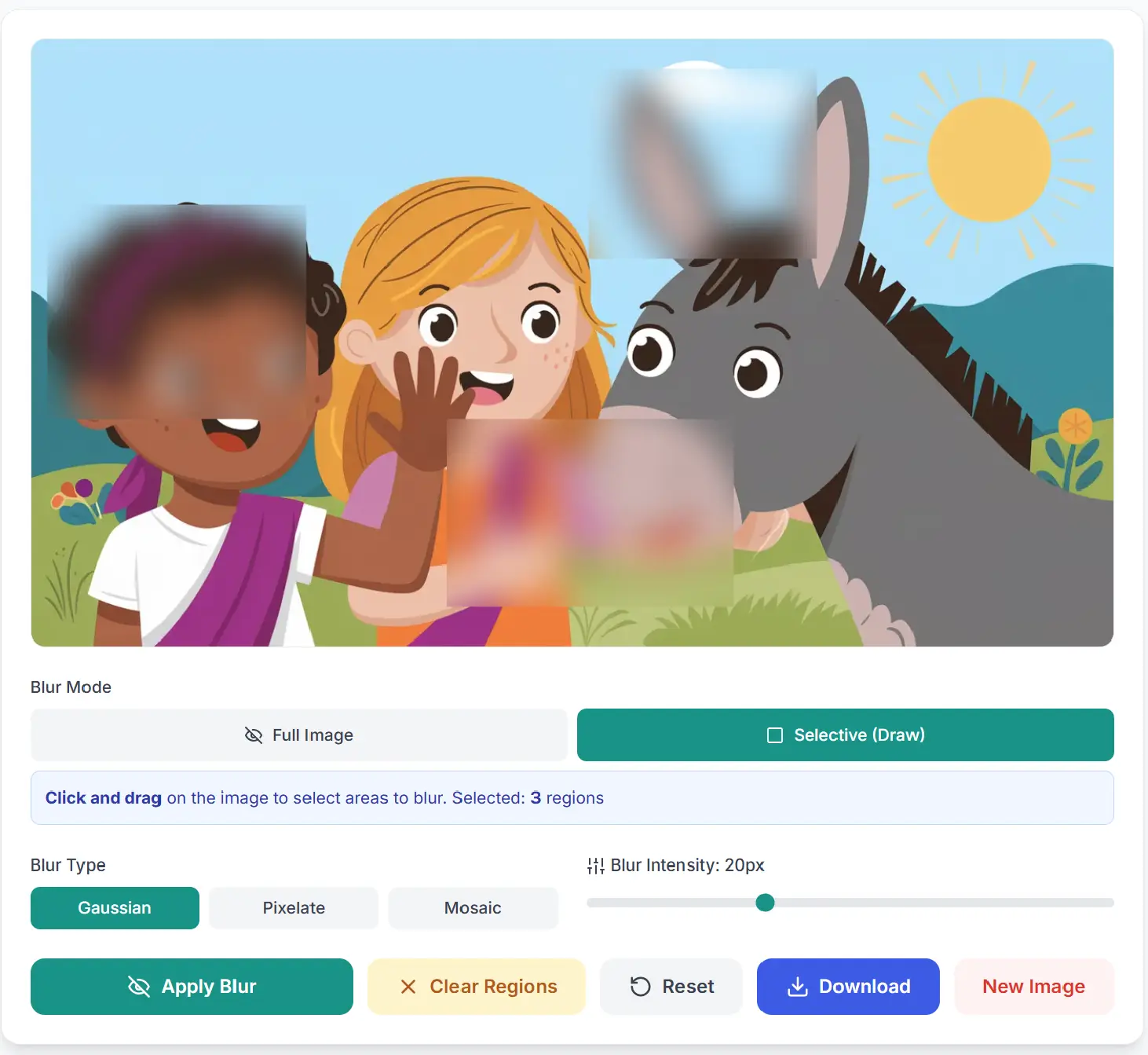Image resolution: width=1148 pixels, height=1055 pixels.
Task: Choose the Pixelate blur type
Action: pos(294,908)
